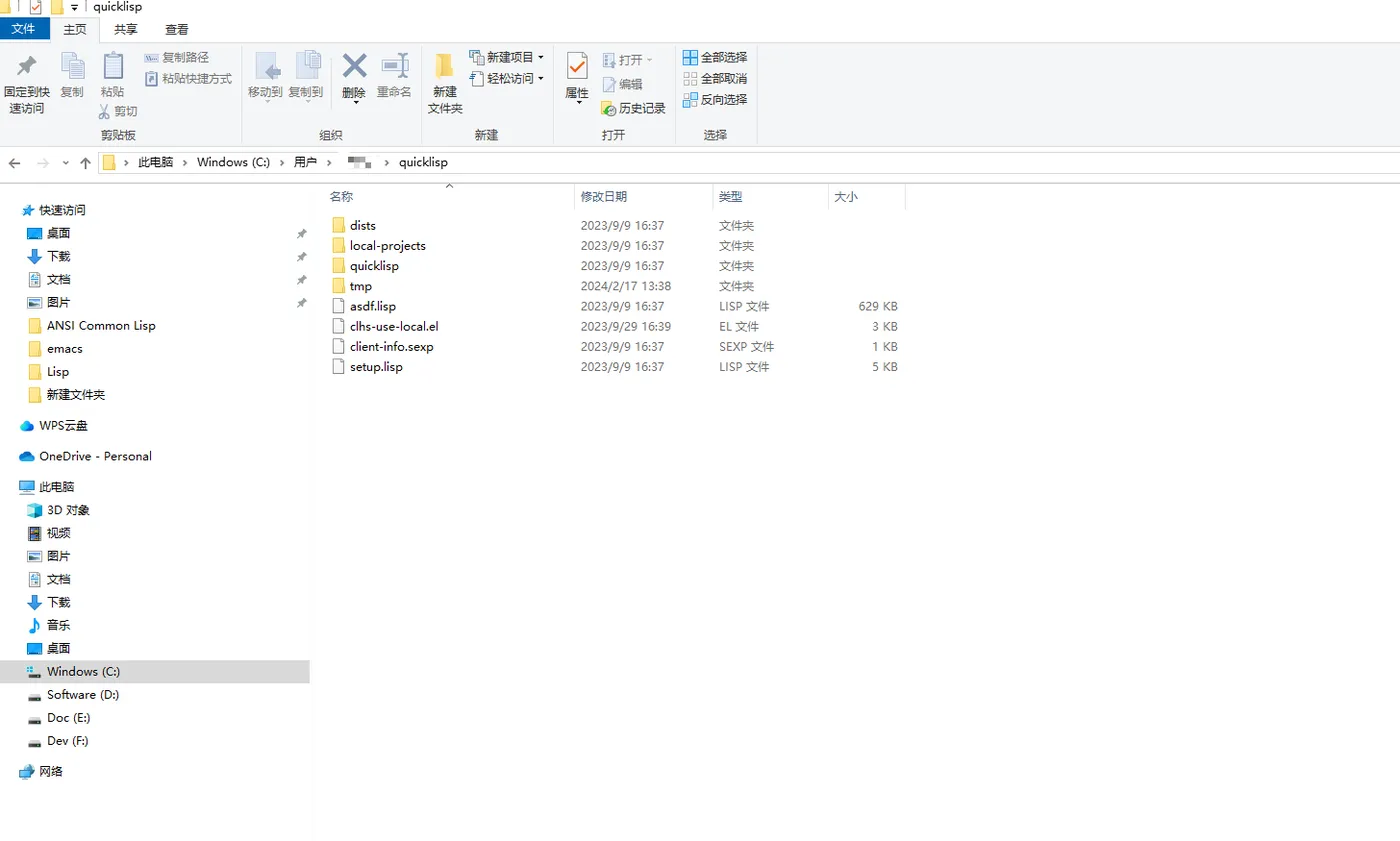This screenshot has height=841, width=1400.
Task: Select the tmp folder row
Action: 614,286
